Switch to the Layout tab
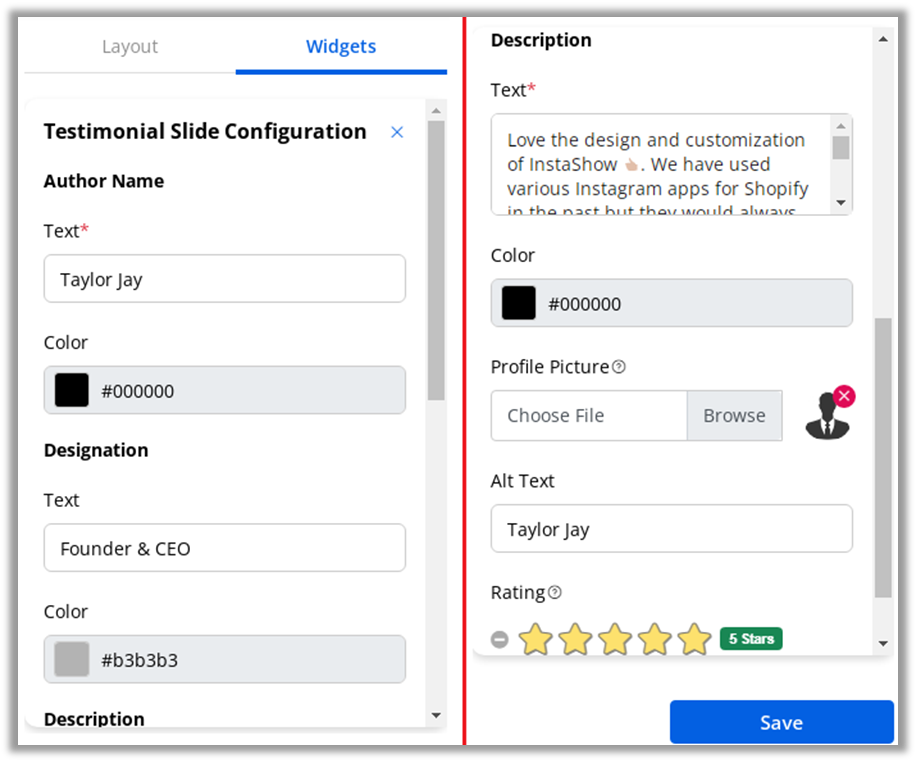917x762 pixels. (x=130, y=47)
